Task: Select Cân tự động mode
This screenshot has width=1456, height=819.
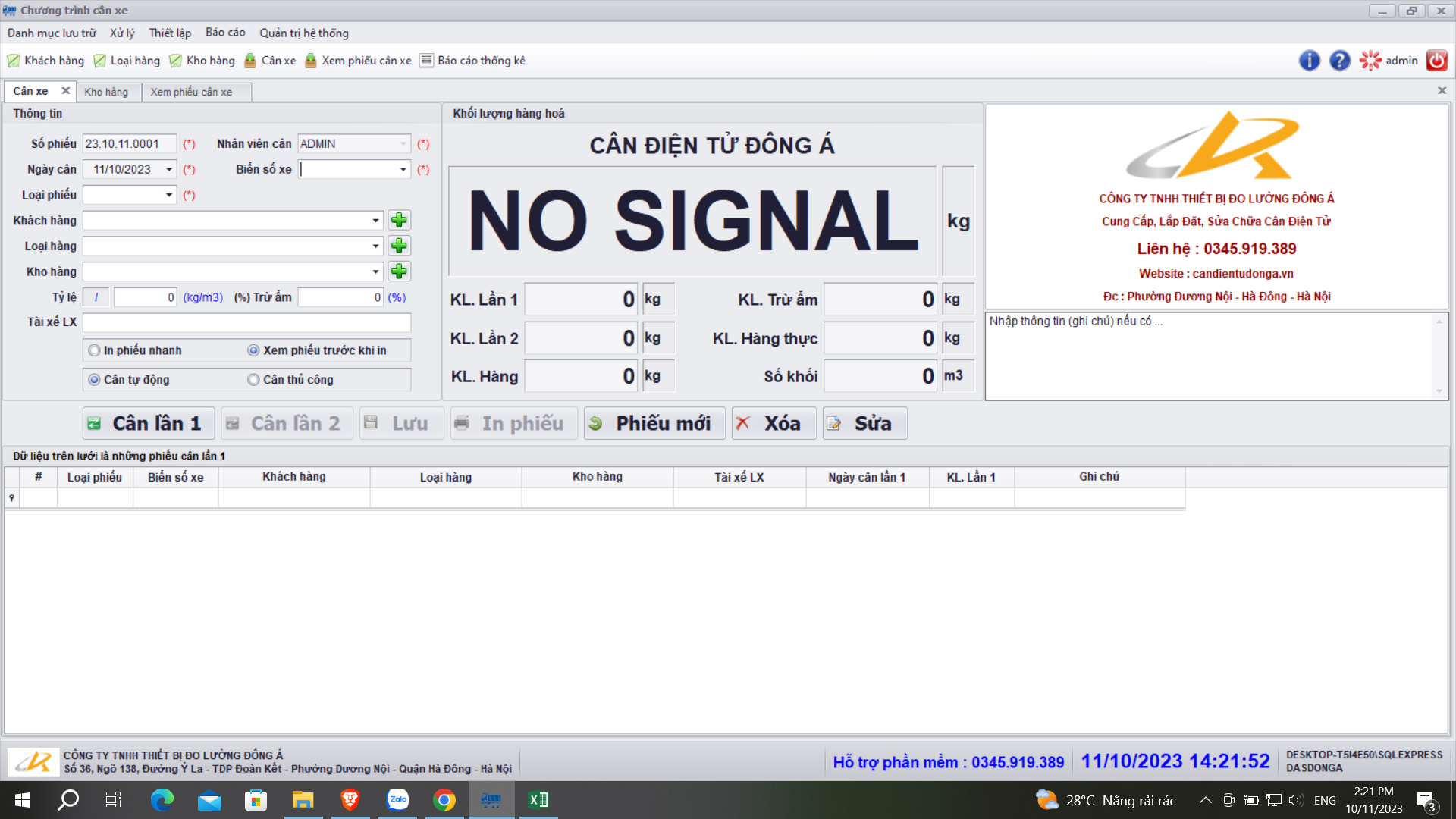Action: click(x=129, y=380)
